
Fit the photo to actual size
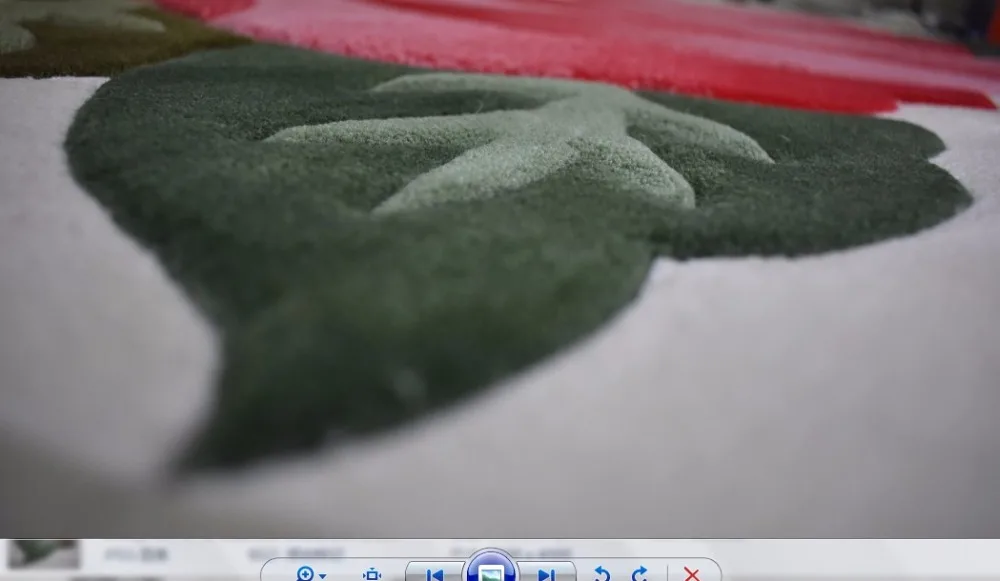pyautogui.click(x=372, y=575)
